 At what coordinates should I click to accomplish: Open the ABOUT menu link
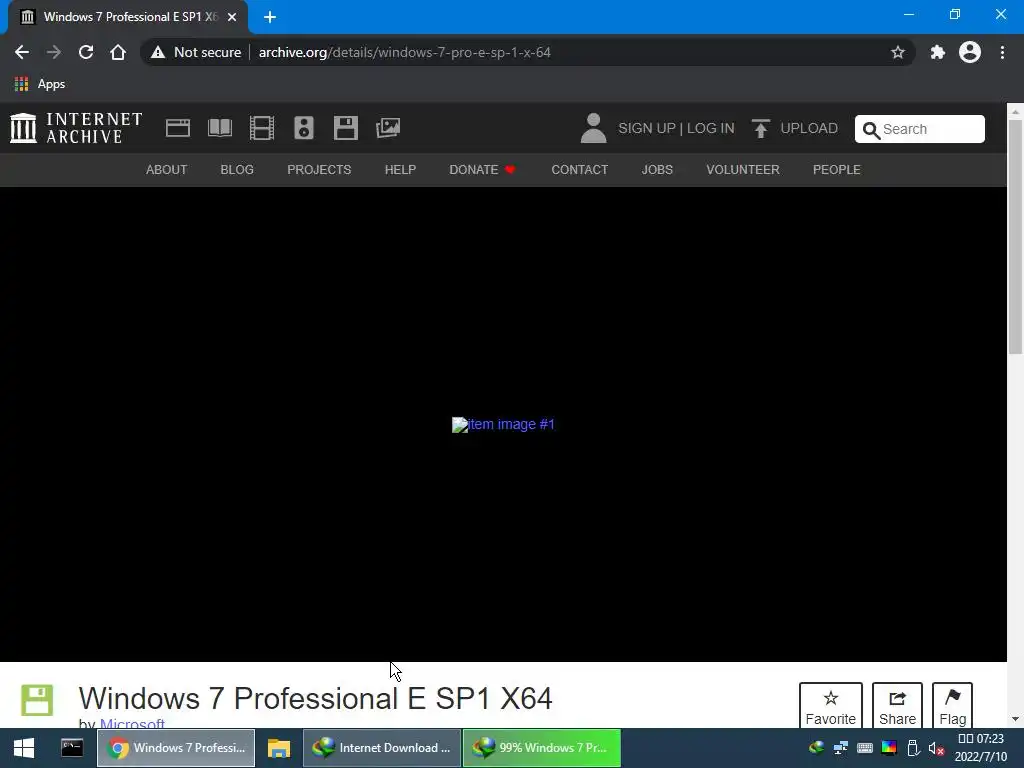point(167,170)
